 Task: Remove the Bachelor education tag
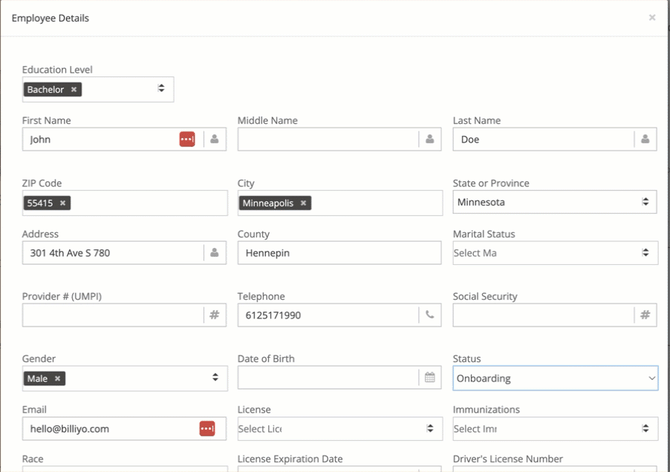(74, 90)
